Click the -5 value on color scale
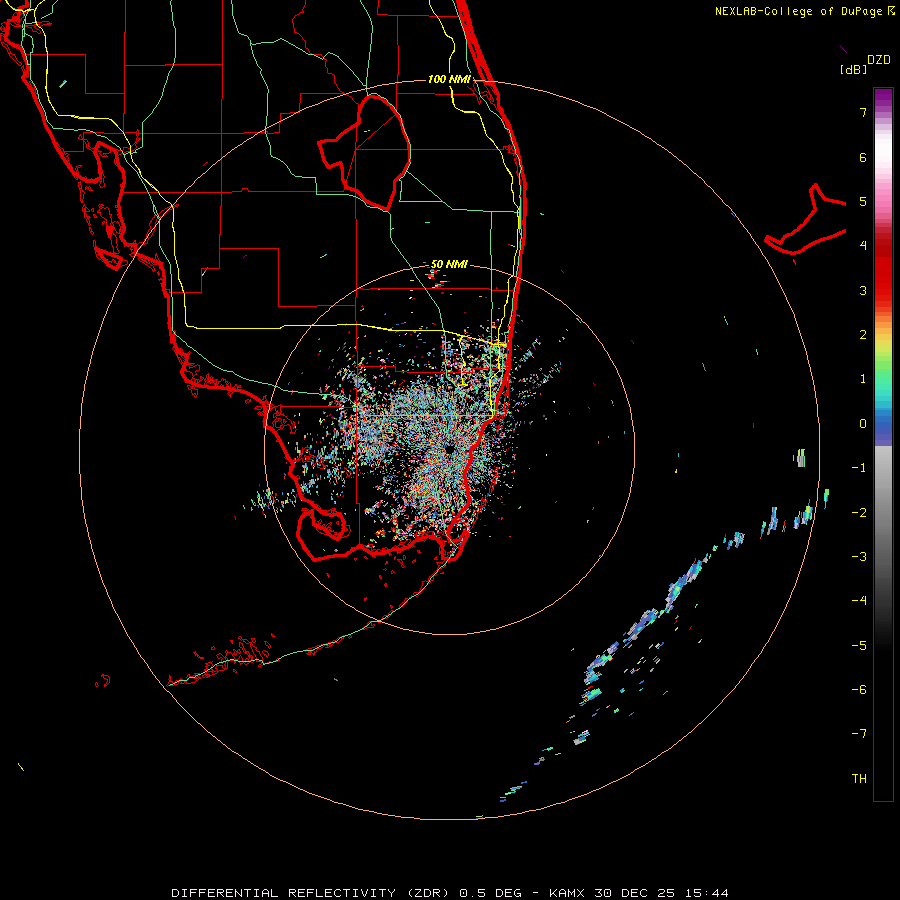This screenshot has width=900, height=900. 859,645
